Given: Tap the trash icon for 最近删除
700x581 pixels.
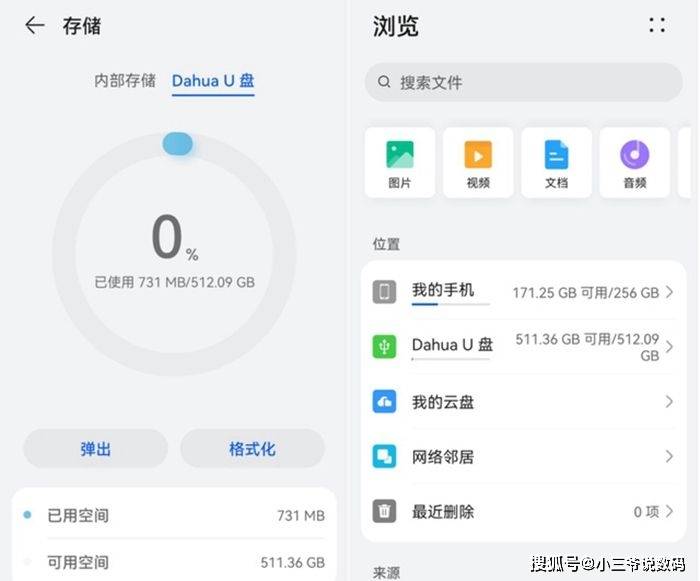Looking at the screenshot, I should (384, 511).
